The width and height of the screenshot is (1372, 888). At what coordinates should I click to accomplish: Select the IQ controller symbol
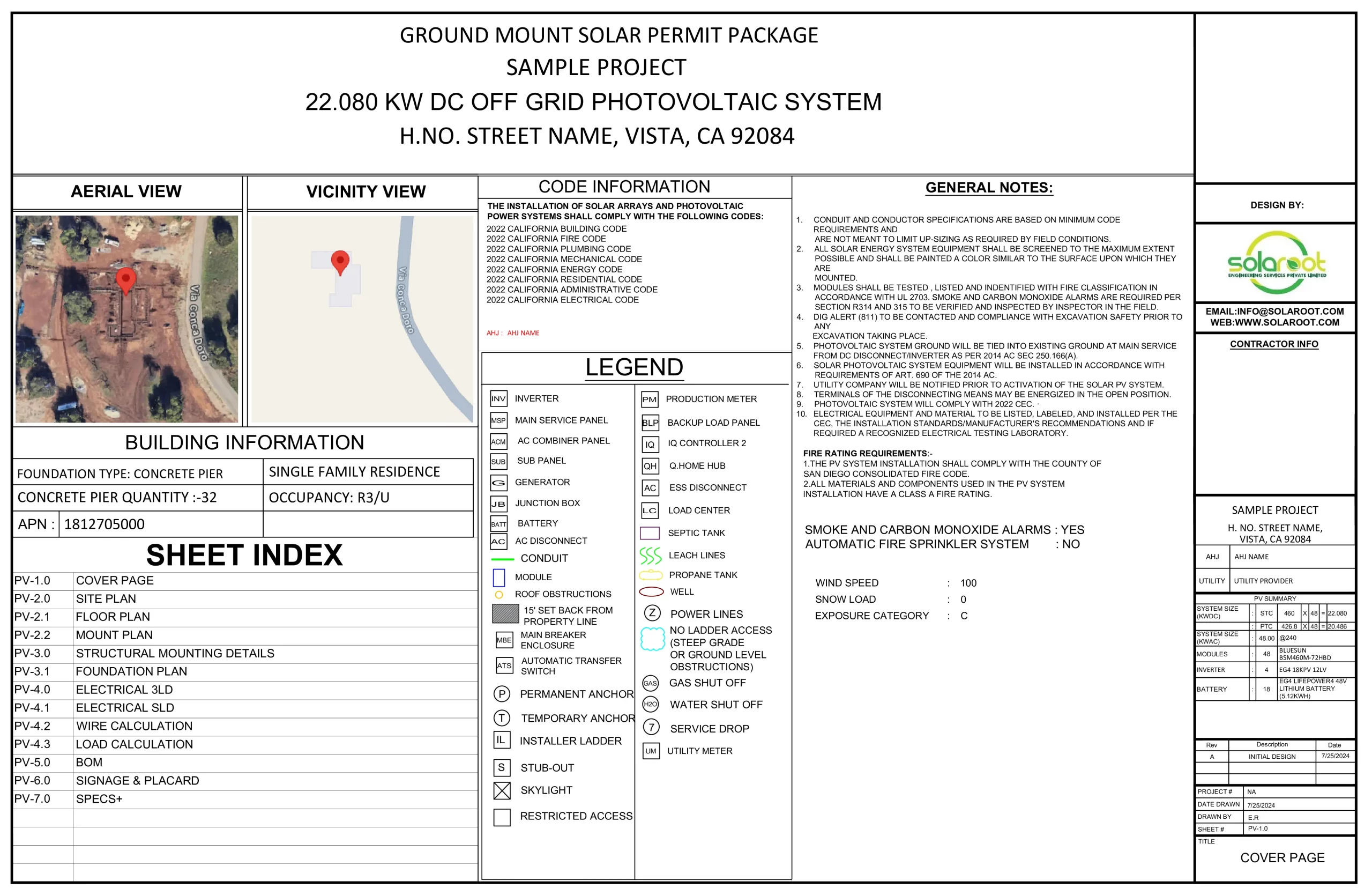tap(650, 444)
